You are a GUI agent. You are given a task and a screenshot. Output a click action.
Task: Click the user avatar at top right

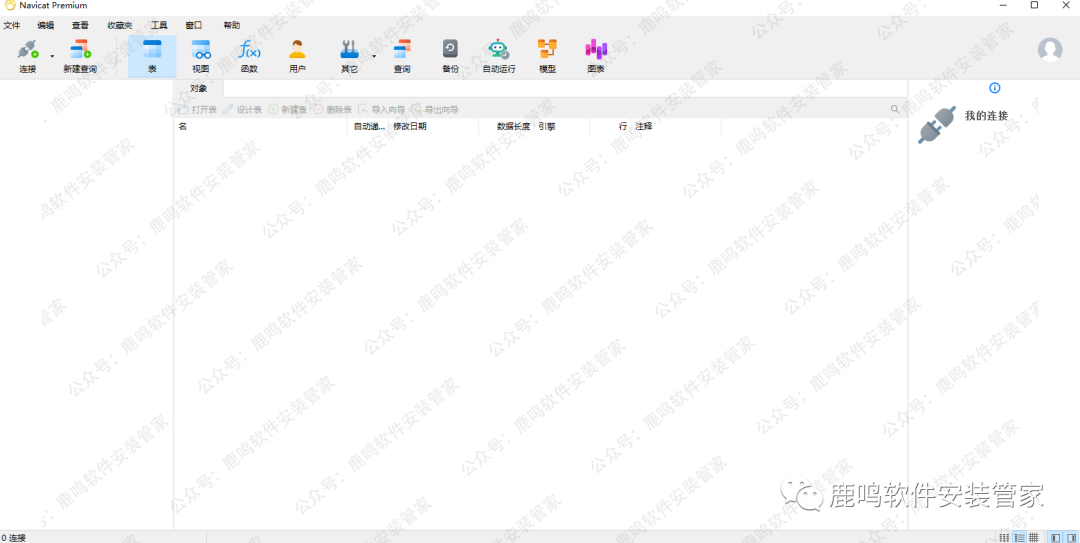click(1050, 49)
